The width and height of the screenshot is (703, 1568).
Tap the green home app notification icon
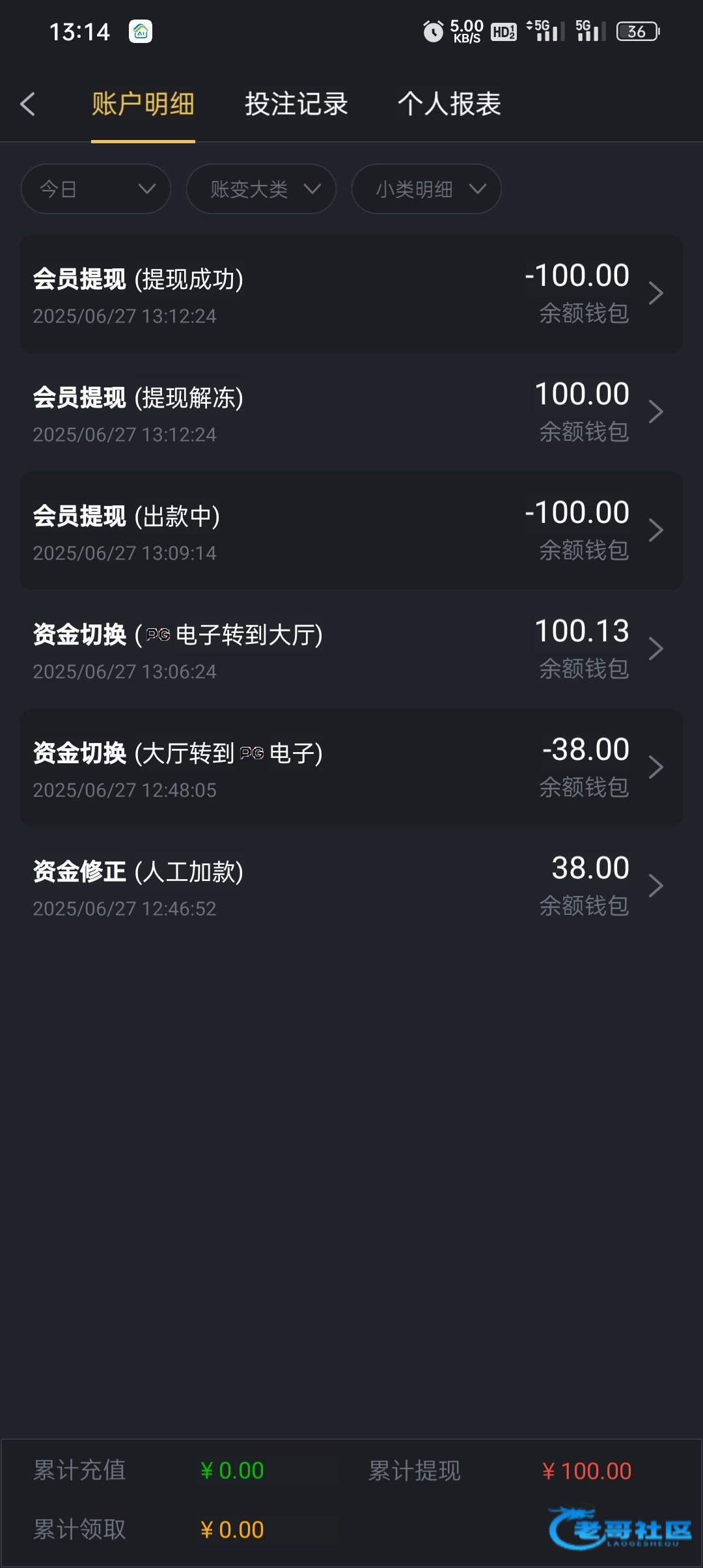(x=141, y=31)
